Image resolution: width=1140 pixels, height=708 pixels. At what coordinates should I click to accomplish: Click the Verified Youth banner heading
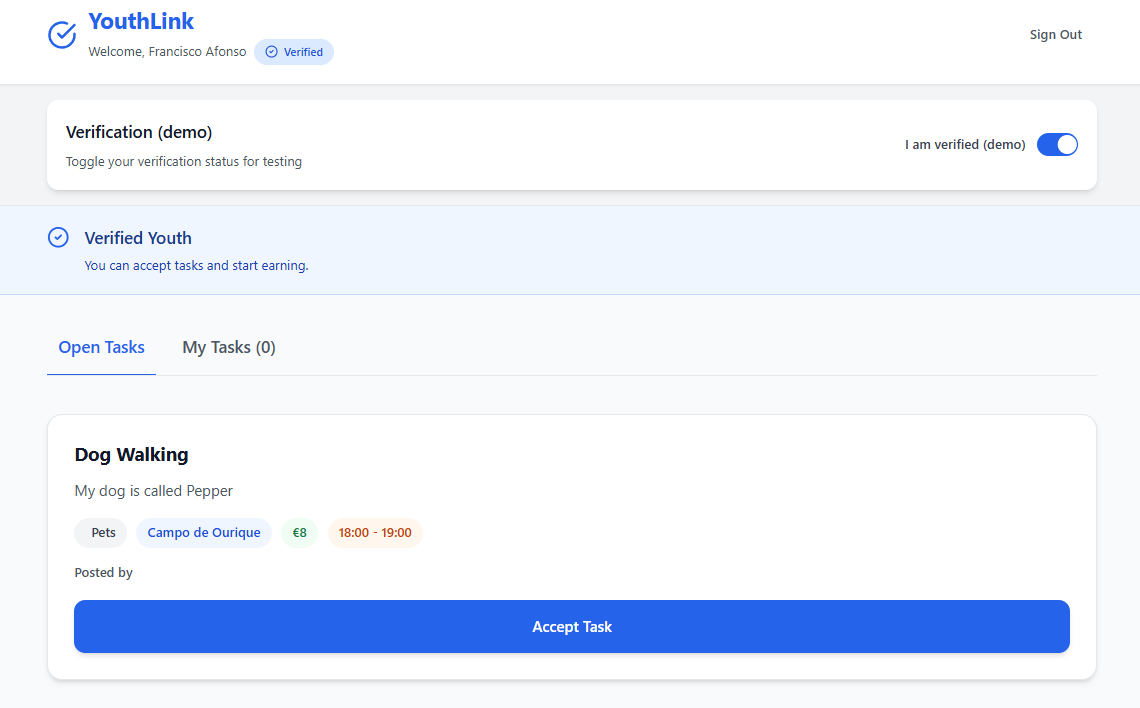138,238
